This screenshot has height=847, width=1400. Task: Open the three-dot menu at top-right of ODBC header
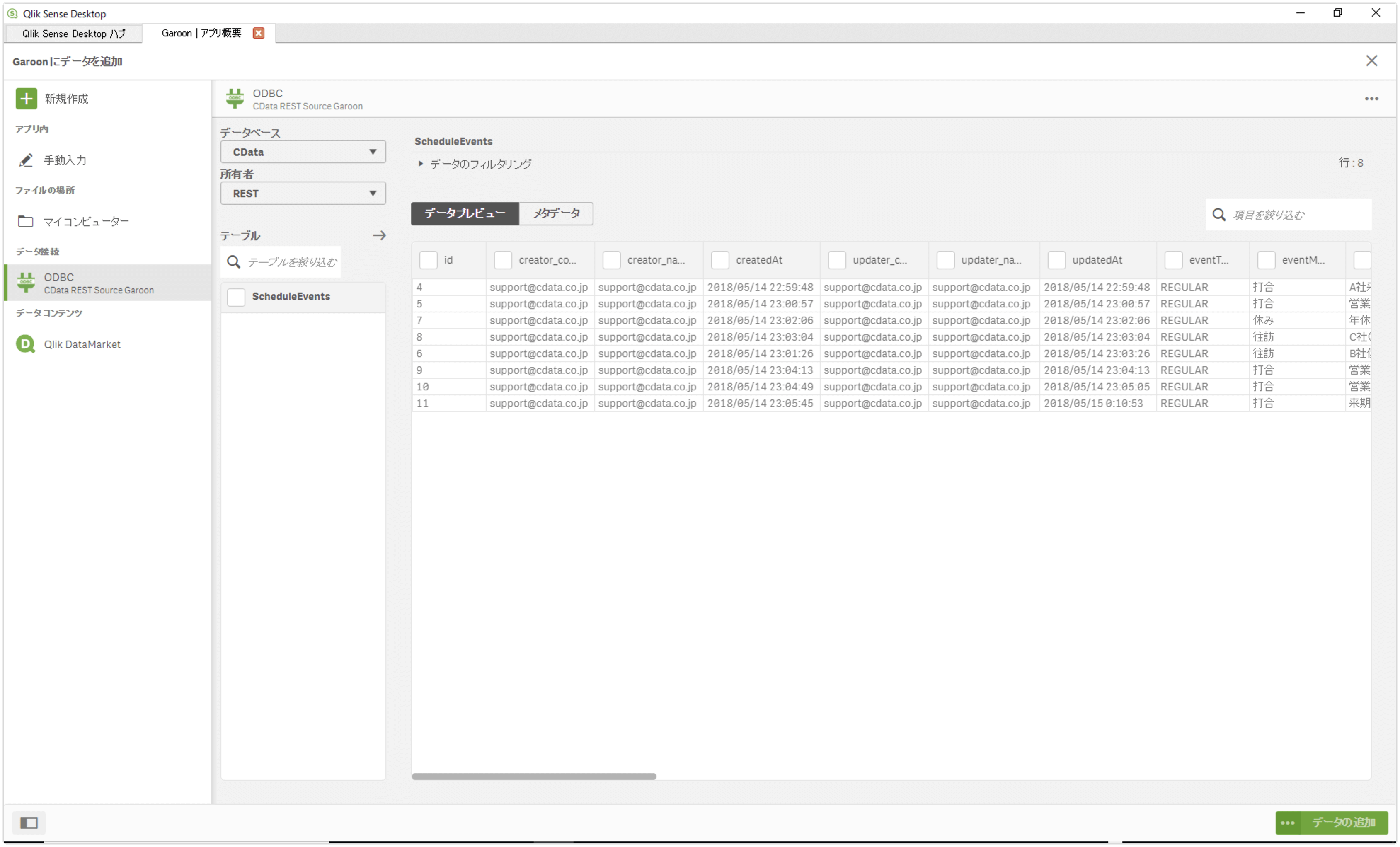1371,99
